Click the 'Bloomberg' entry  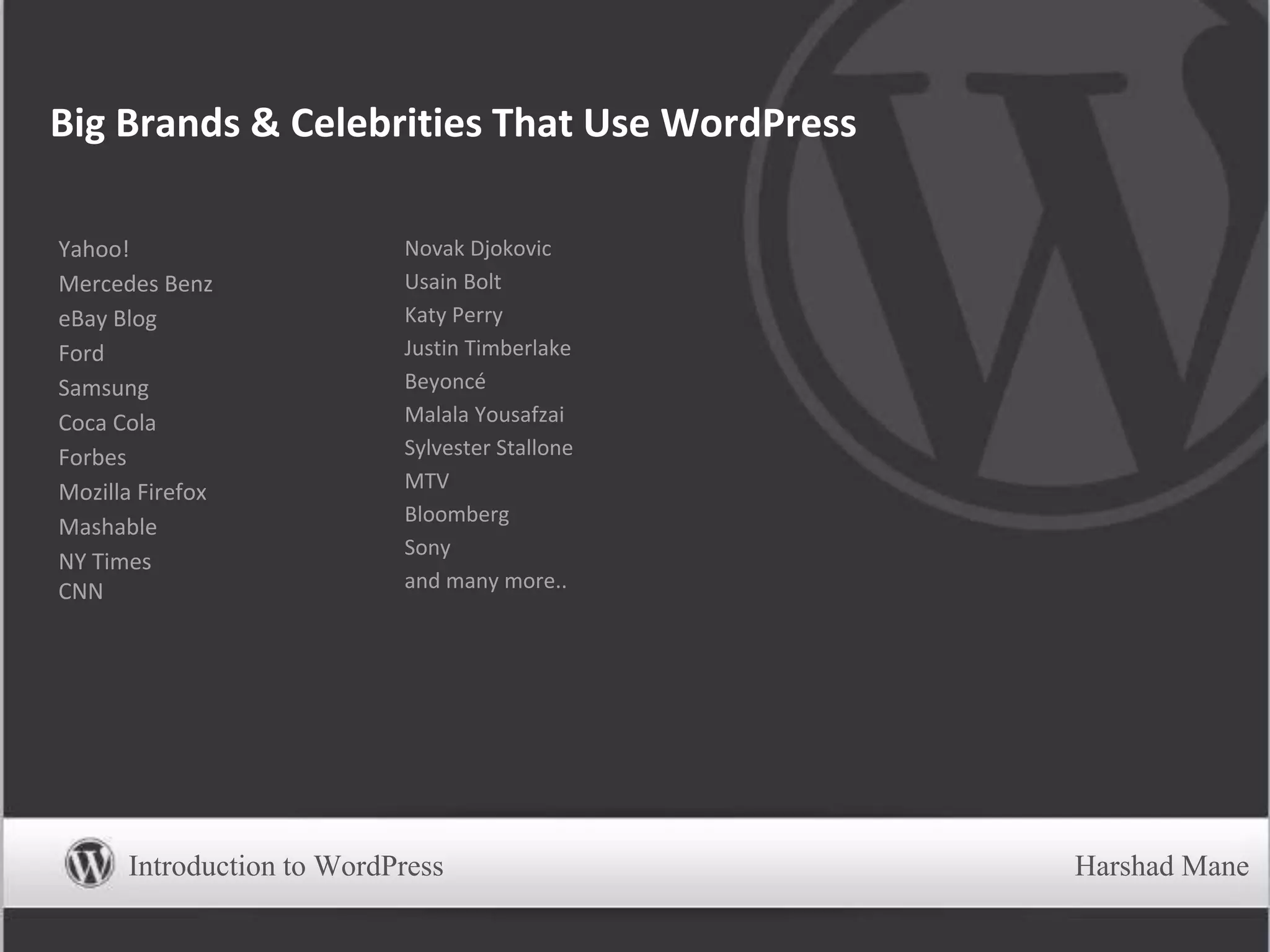tap(457, 515)
